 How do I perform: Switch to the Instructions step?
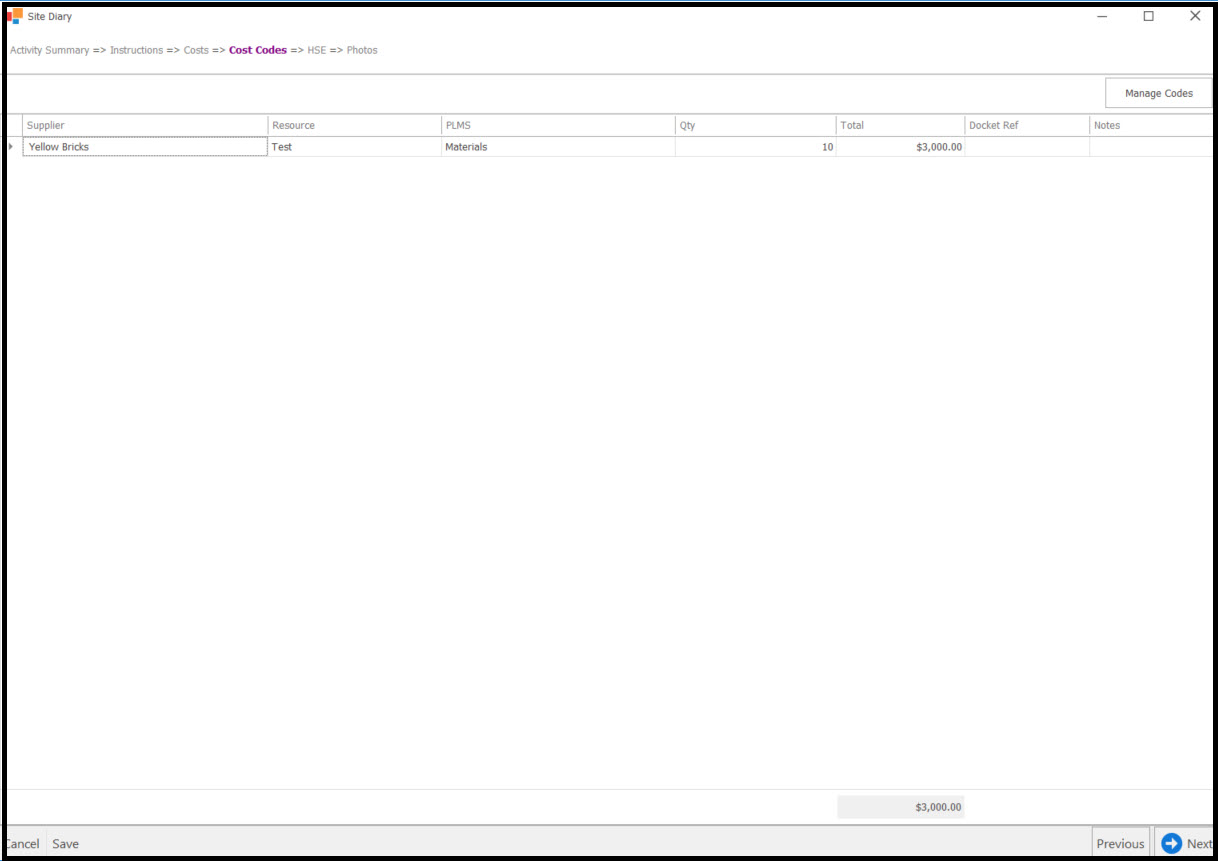click(x=136, y=50)
